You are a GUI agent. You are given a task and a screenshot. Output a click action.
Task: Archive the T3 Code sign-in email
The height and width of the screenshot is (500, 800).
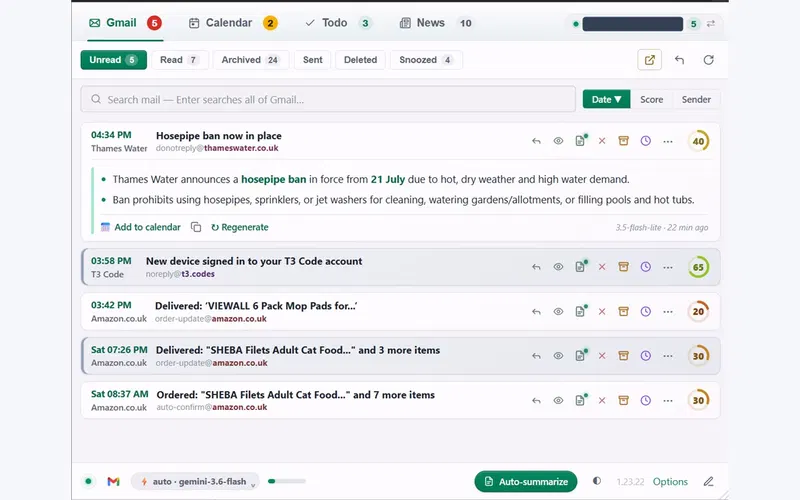point(623,267)
